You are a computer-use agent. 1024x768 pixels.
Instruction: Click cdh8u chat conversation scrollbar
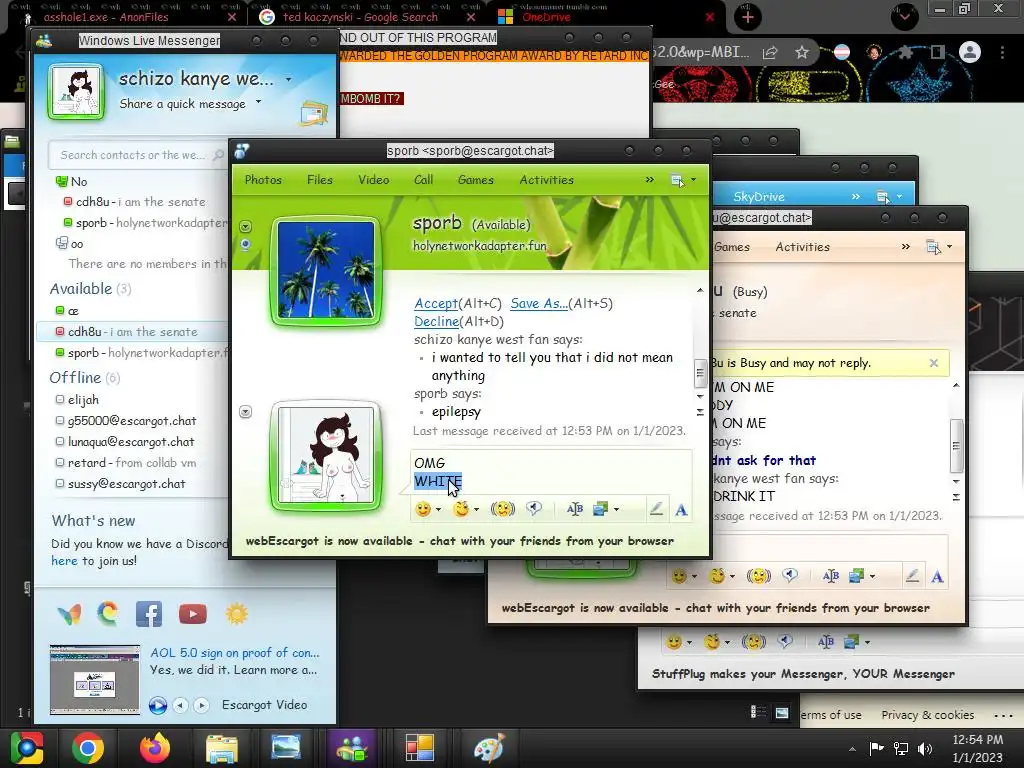coord(956,445)
